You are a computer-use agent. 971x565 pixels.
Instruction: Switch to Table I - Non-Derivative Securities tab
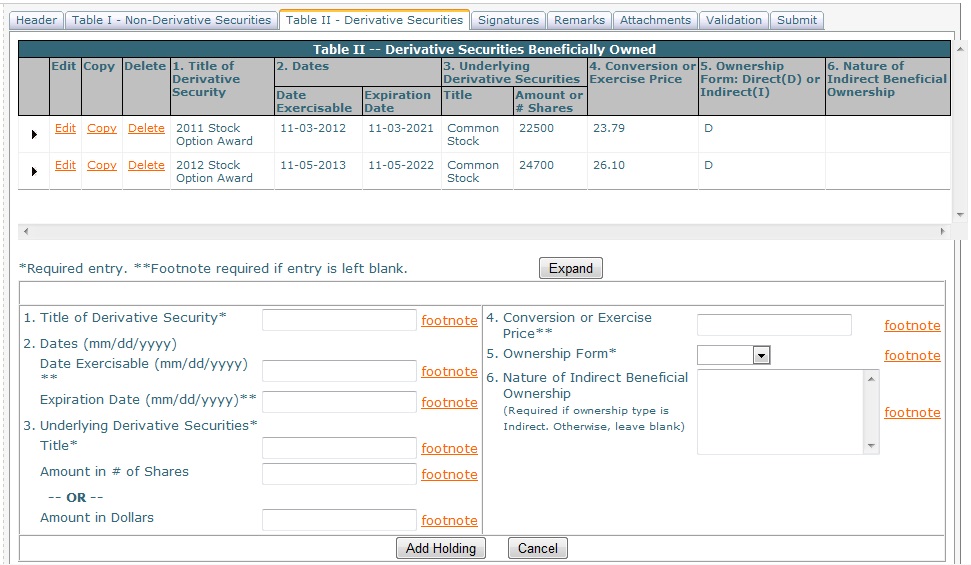point(171,20)
